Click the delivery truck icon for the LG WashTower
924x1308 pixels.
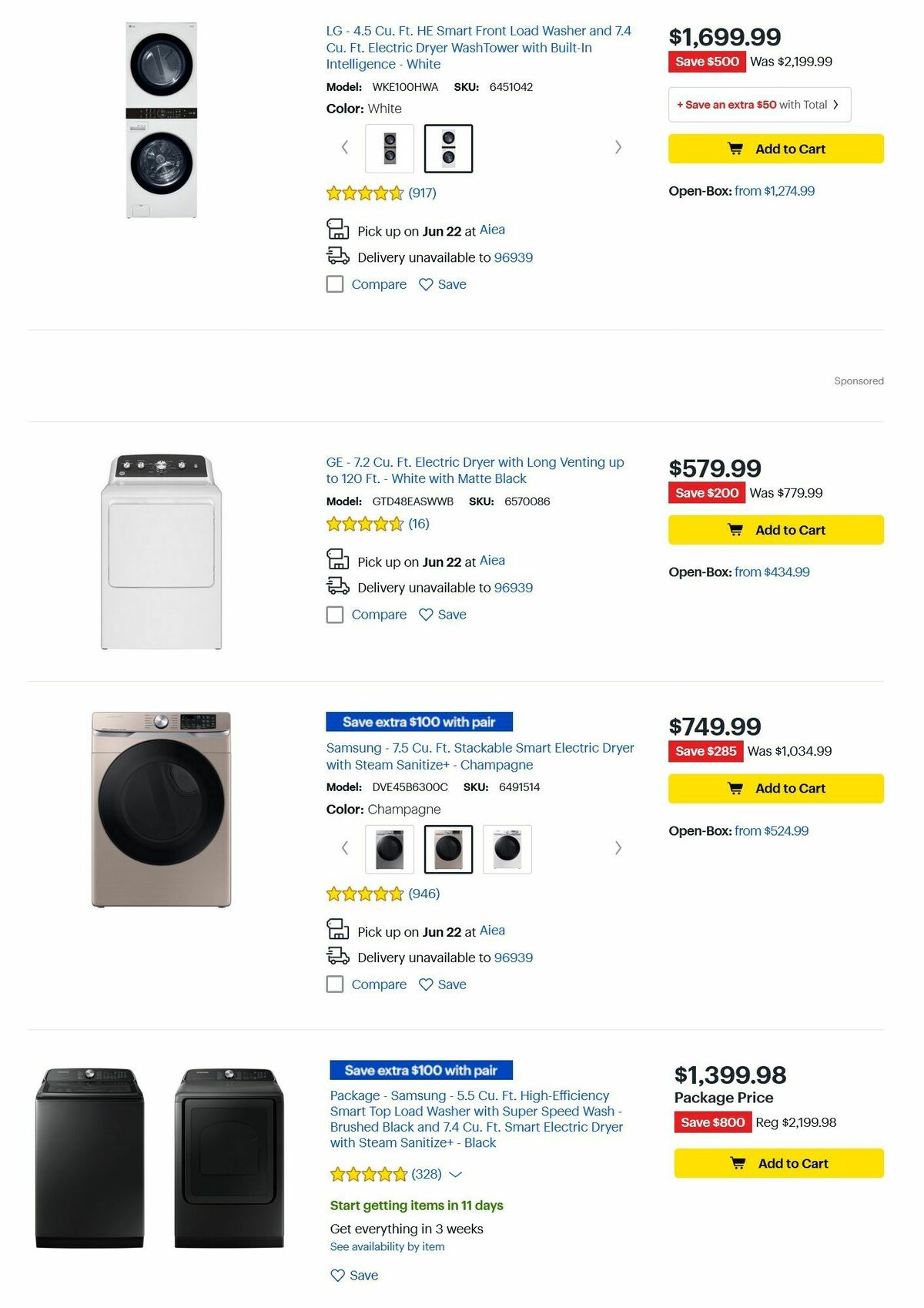point(336,257)
